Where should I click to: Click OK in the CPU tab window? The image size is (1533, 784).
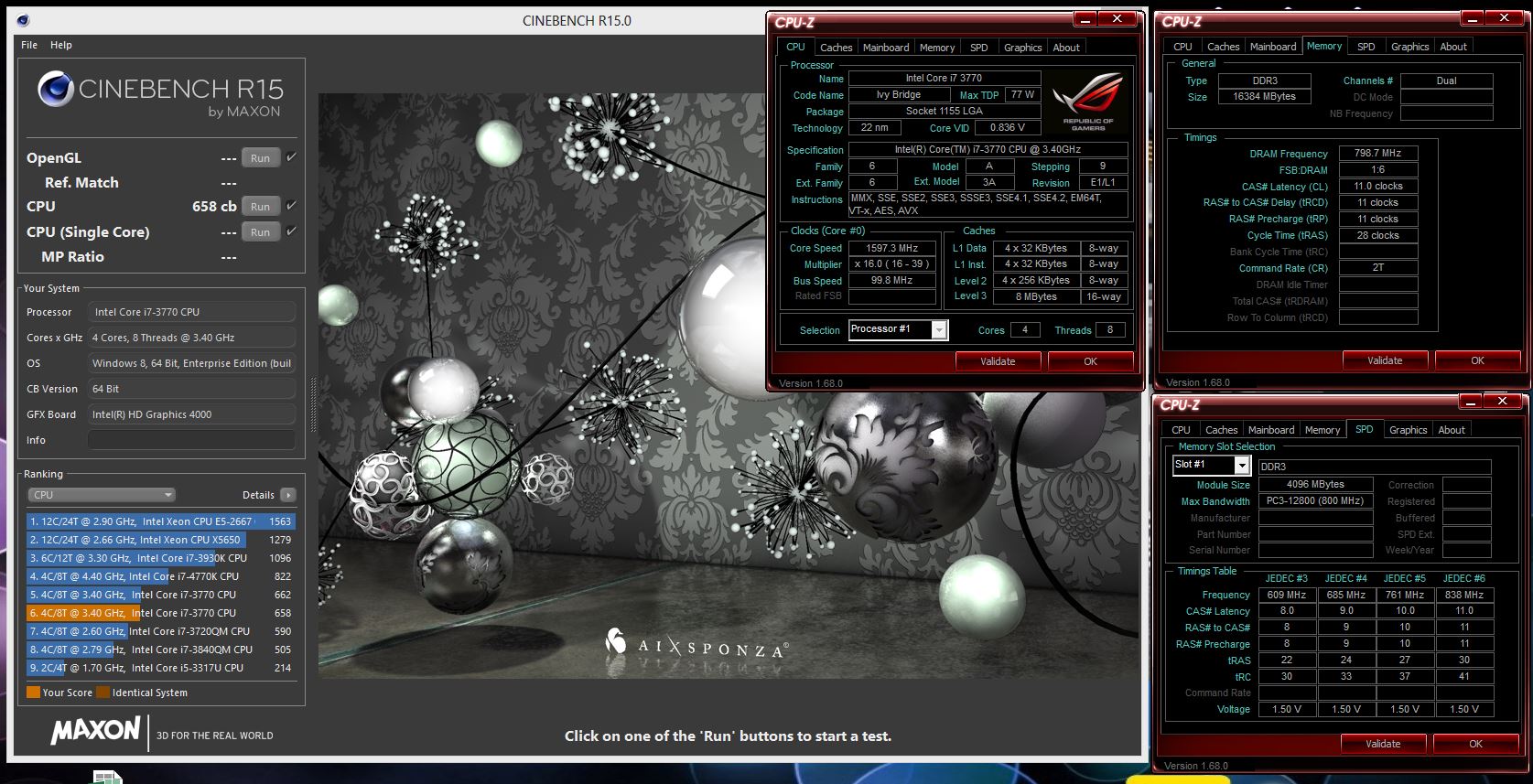pos(1090,361)
